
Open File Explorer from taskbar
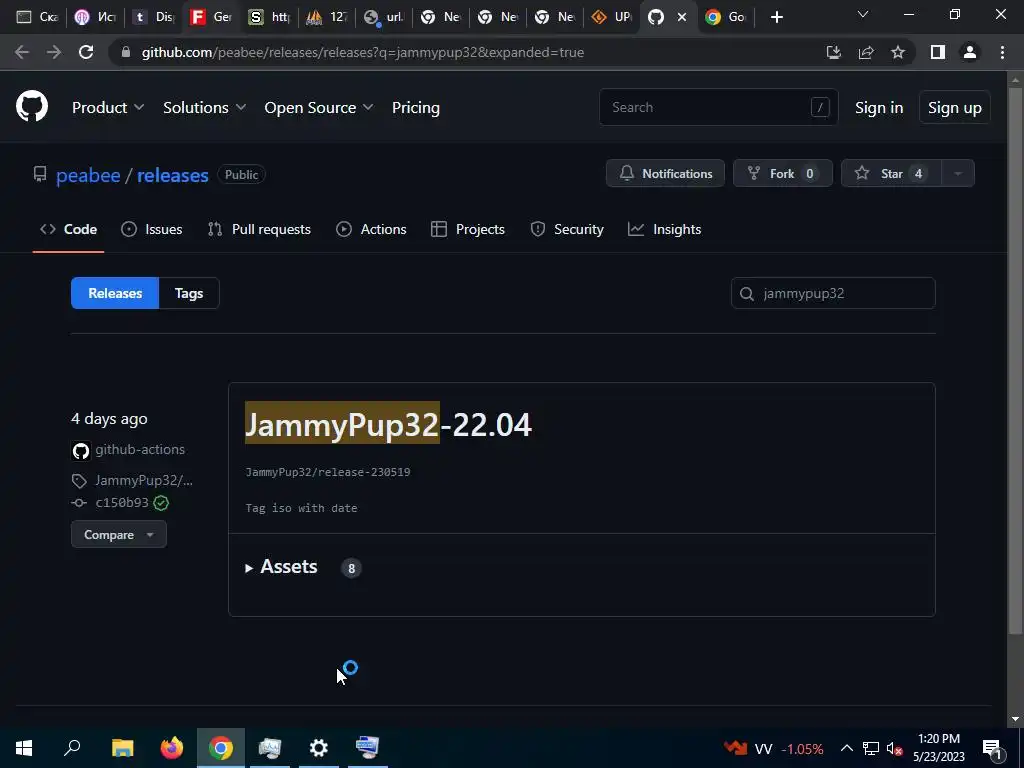(x=122, y=748)
